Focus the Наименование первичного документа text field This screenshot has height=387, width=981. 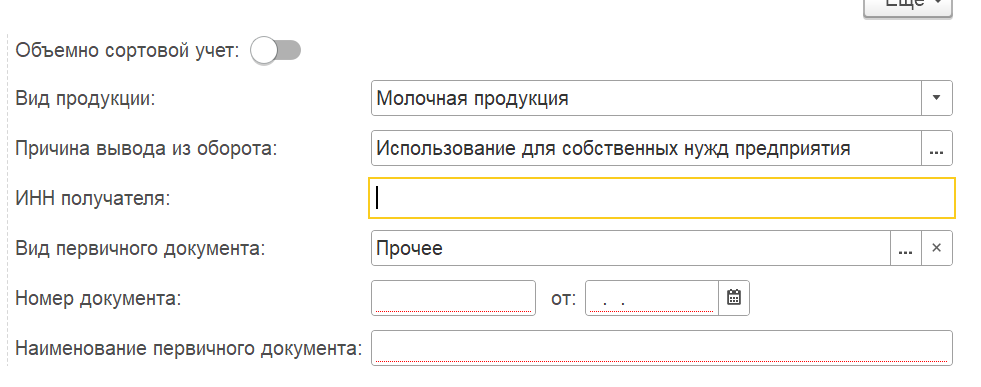[x=662, y=348]
